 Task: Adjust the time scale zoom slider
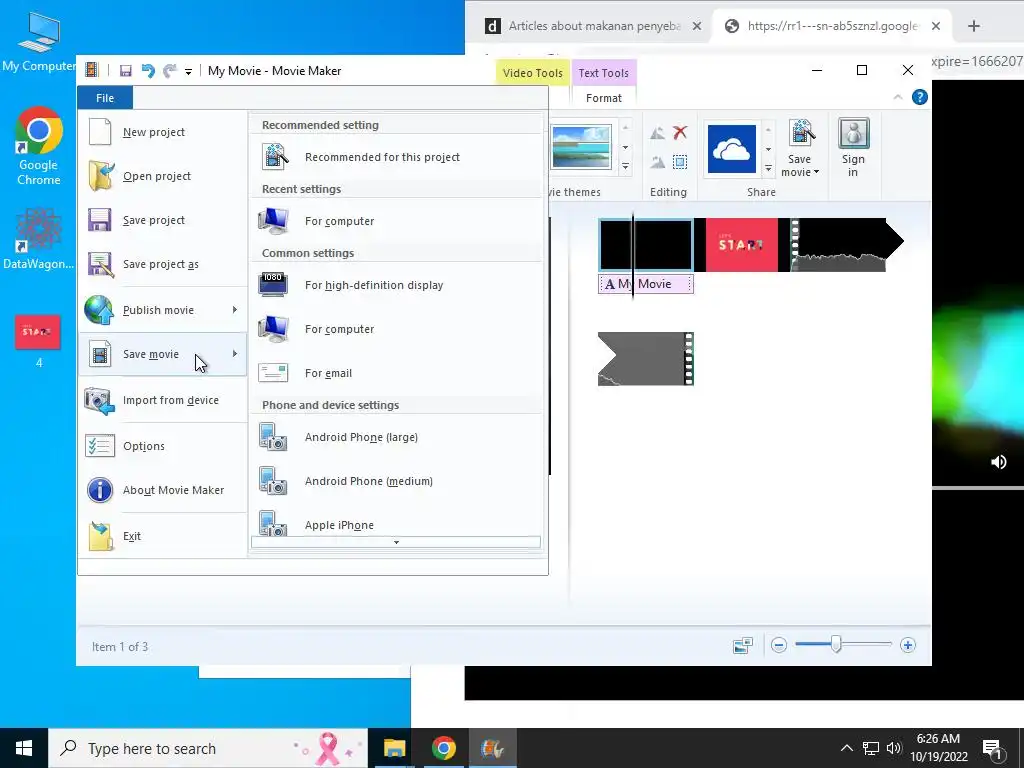pos(836,645)
